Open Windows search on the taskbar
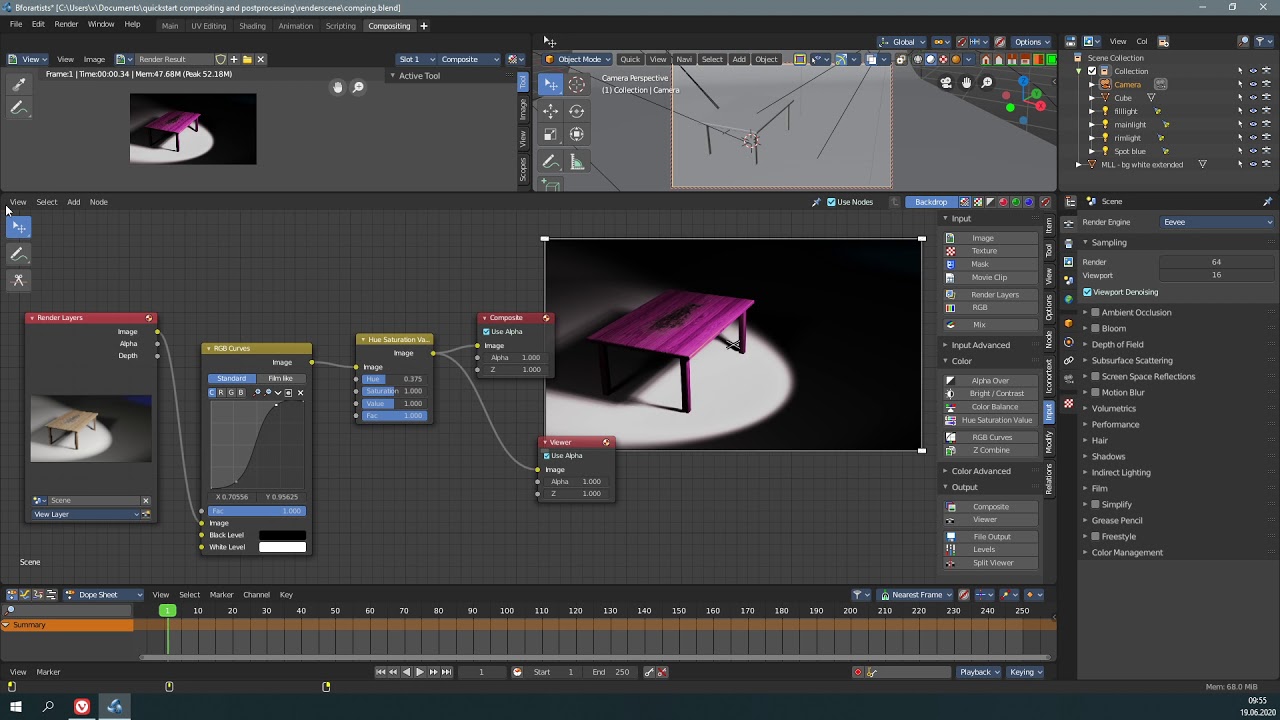Screen dimensions: 1280x720 coord(48,707)
